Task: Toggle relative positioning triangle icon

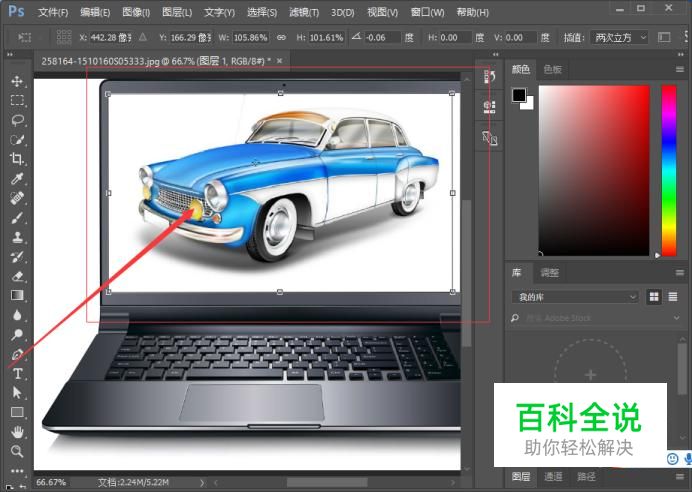Action: (143, 38)
